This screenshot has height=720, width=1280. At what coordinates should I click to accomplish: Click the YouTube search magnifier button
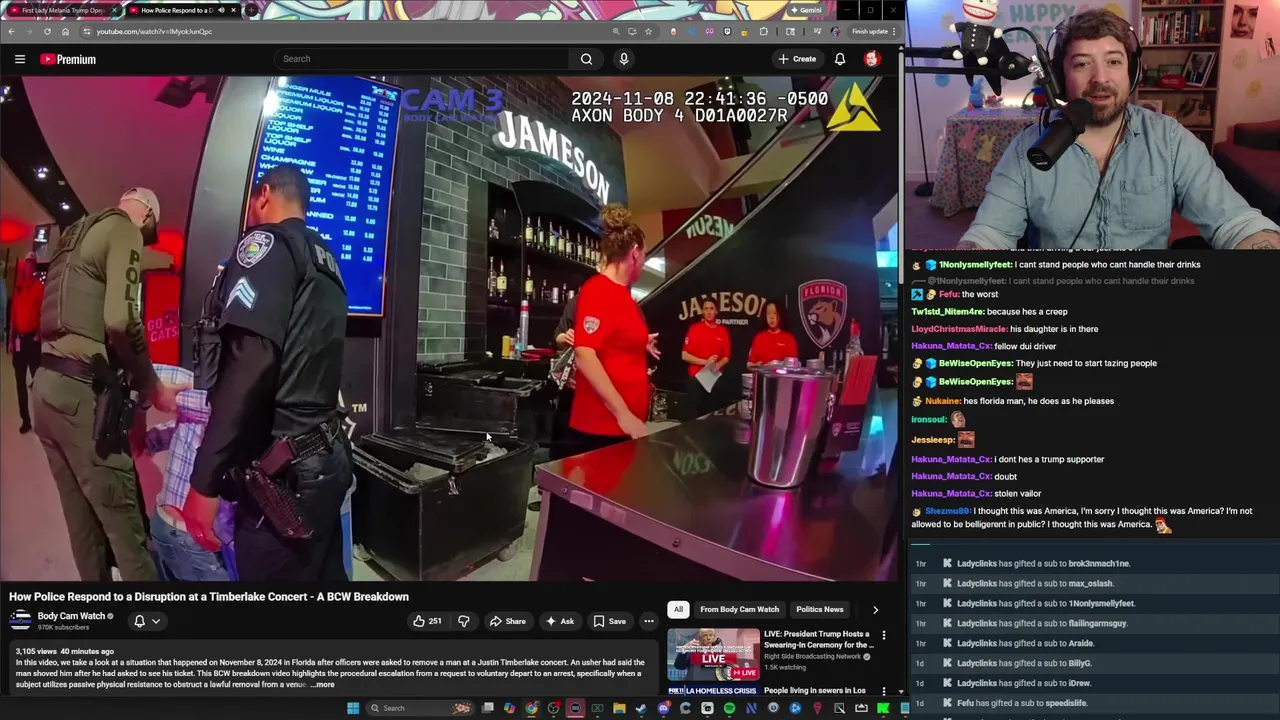[586, 59]
